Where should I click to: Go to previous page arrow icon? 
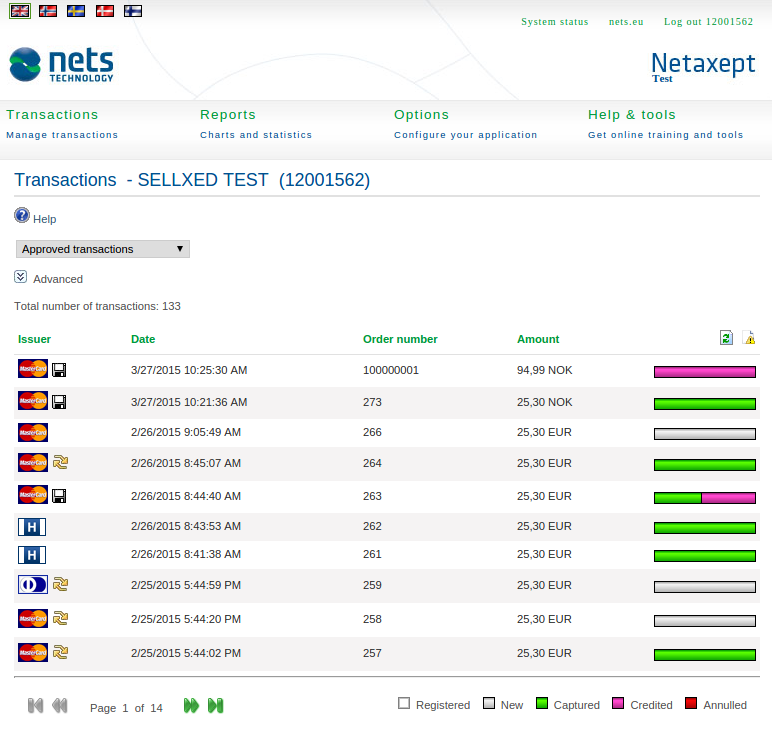[60, 705]
